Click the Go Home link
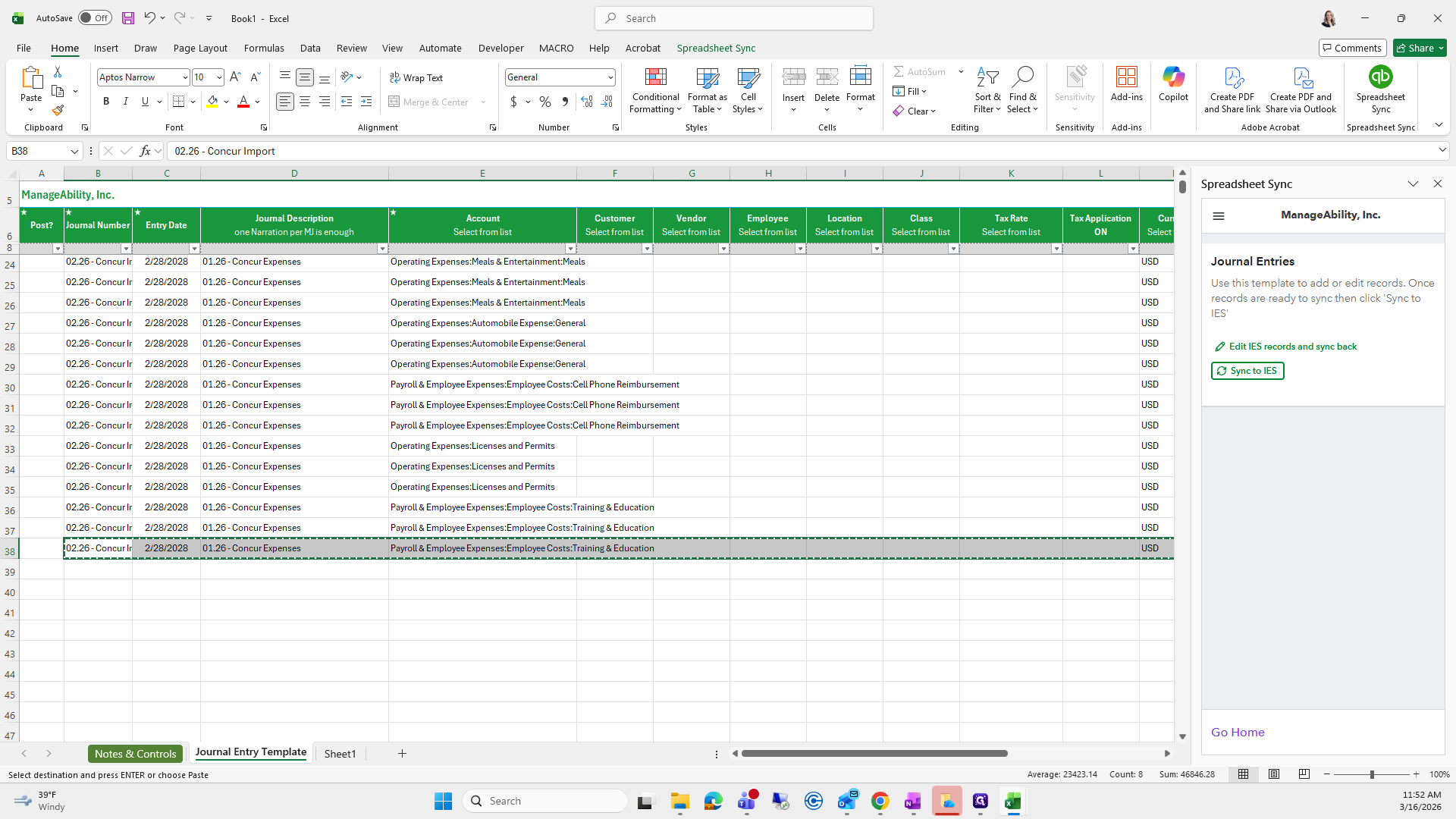The image size is (1456, 819). (1237, 733)
